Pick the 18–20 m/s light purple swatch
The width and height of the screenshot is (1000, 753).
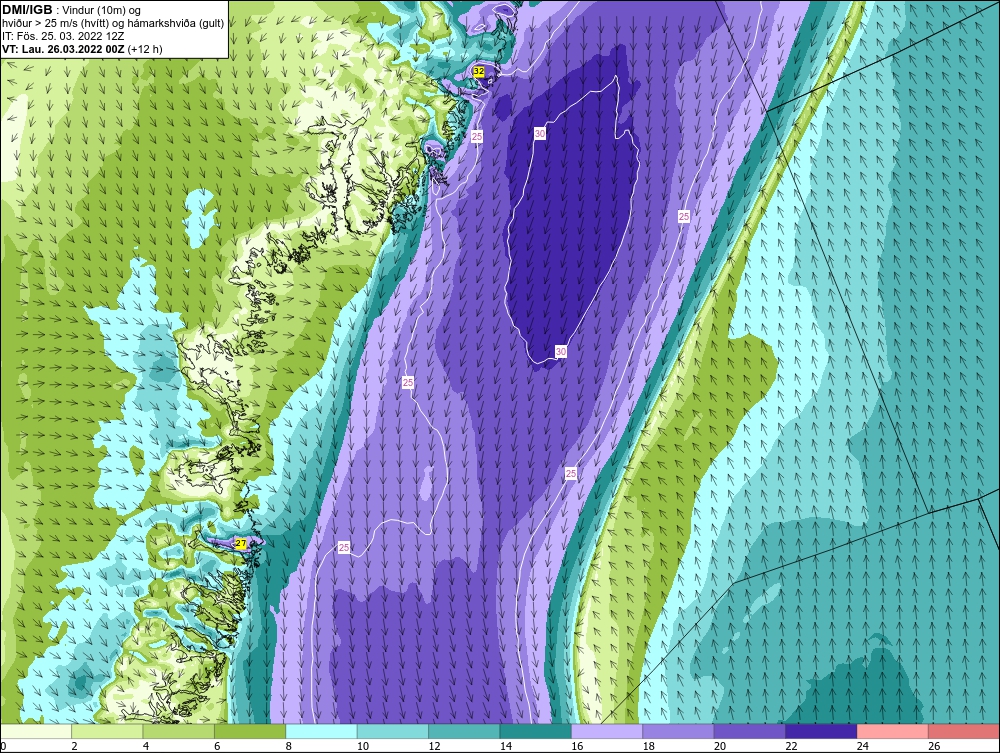(679, 731)
